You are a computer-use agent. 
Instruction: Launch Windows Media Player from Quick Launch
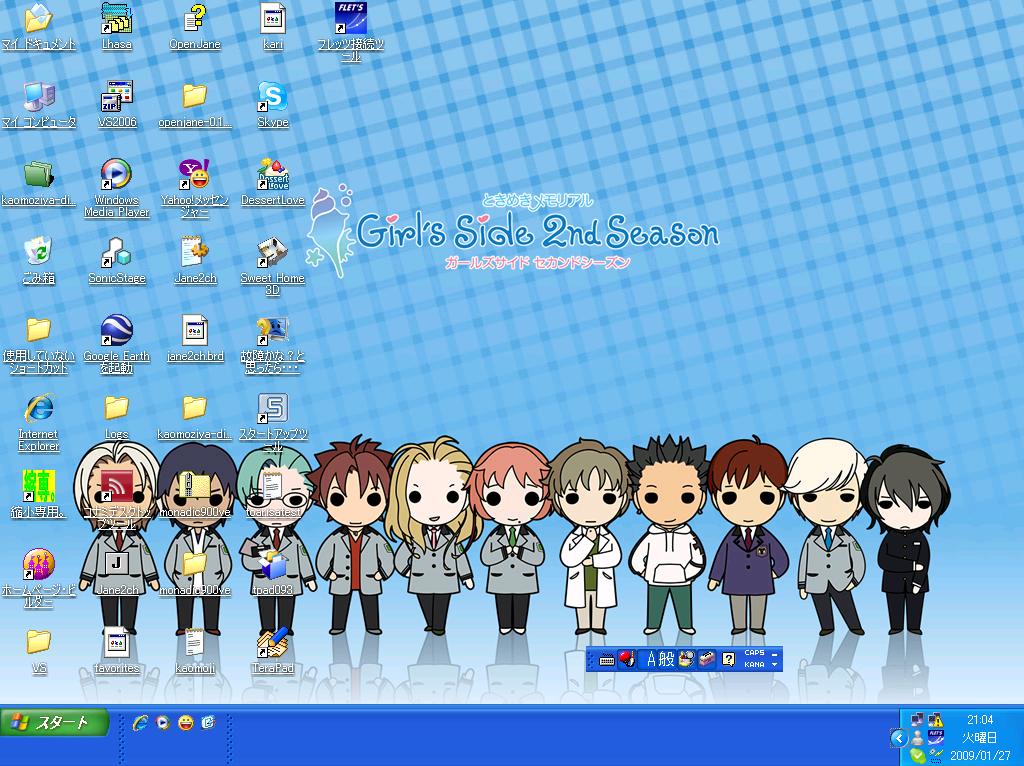(x=163, y=722)
